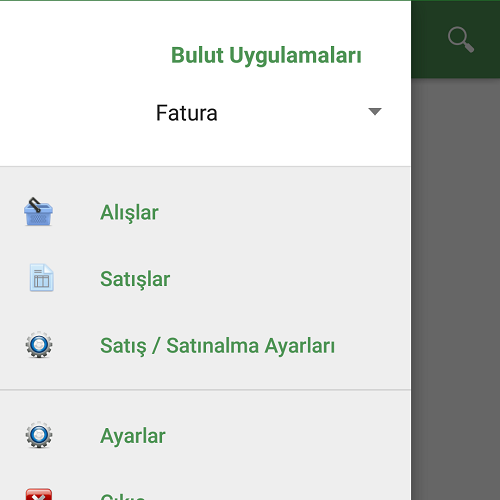Select Satışlar from the drawer menu

pyautogui.click(x=205, y=279)
